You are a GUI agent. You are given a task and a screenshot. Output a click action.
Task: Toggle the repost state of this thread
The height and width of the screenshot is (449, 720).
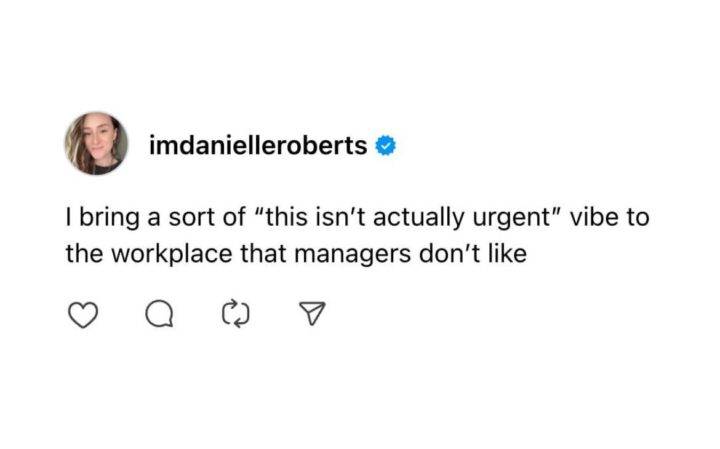tap(236, 314)
